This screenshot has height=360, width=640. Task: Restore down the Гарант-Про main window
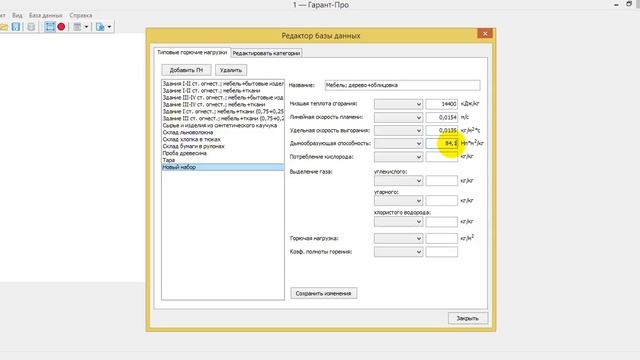pos(629,4)
